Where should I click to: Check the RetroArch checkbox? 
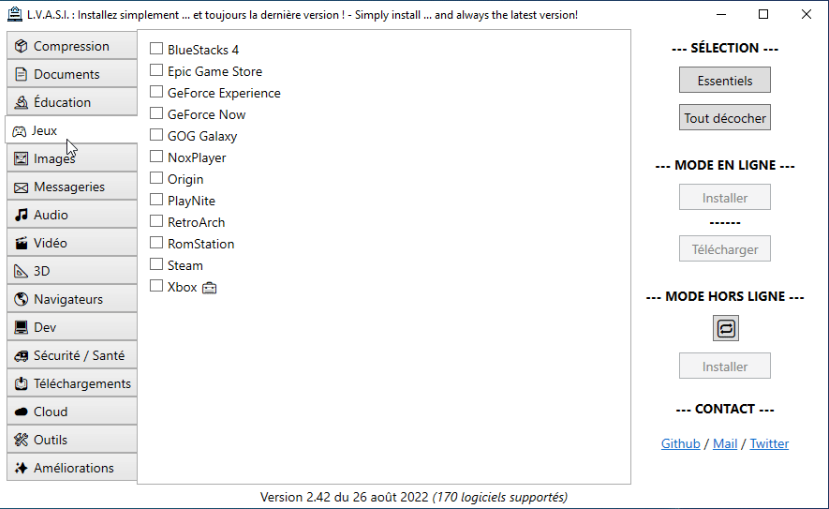(x=156, y=221)
